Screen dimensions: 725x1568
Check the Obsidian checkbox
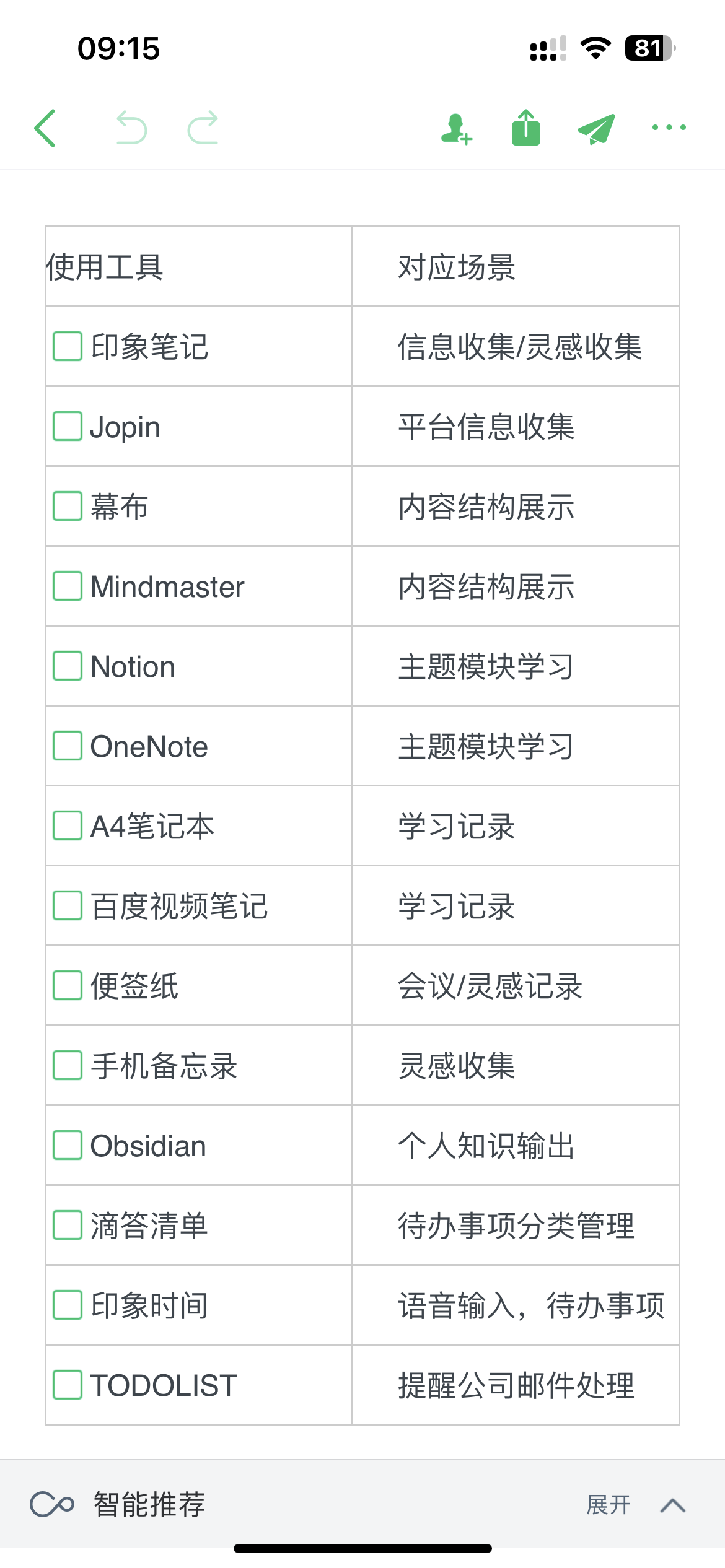coord(68,1145)
